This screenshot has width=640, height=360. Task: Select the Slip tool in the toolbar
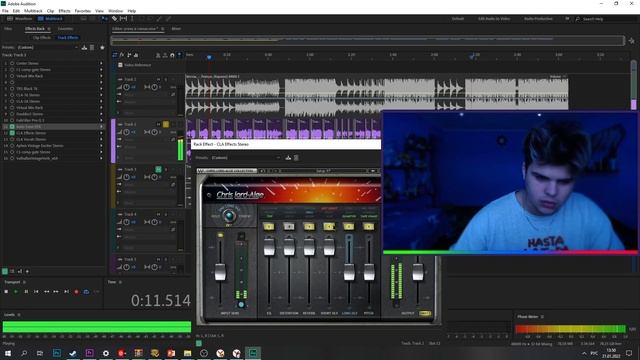point(123,18)
